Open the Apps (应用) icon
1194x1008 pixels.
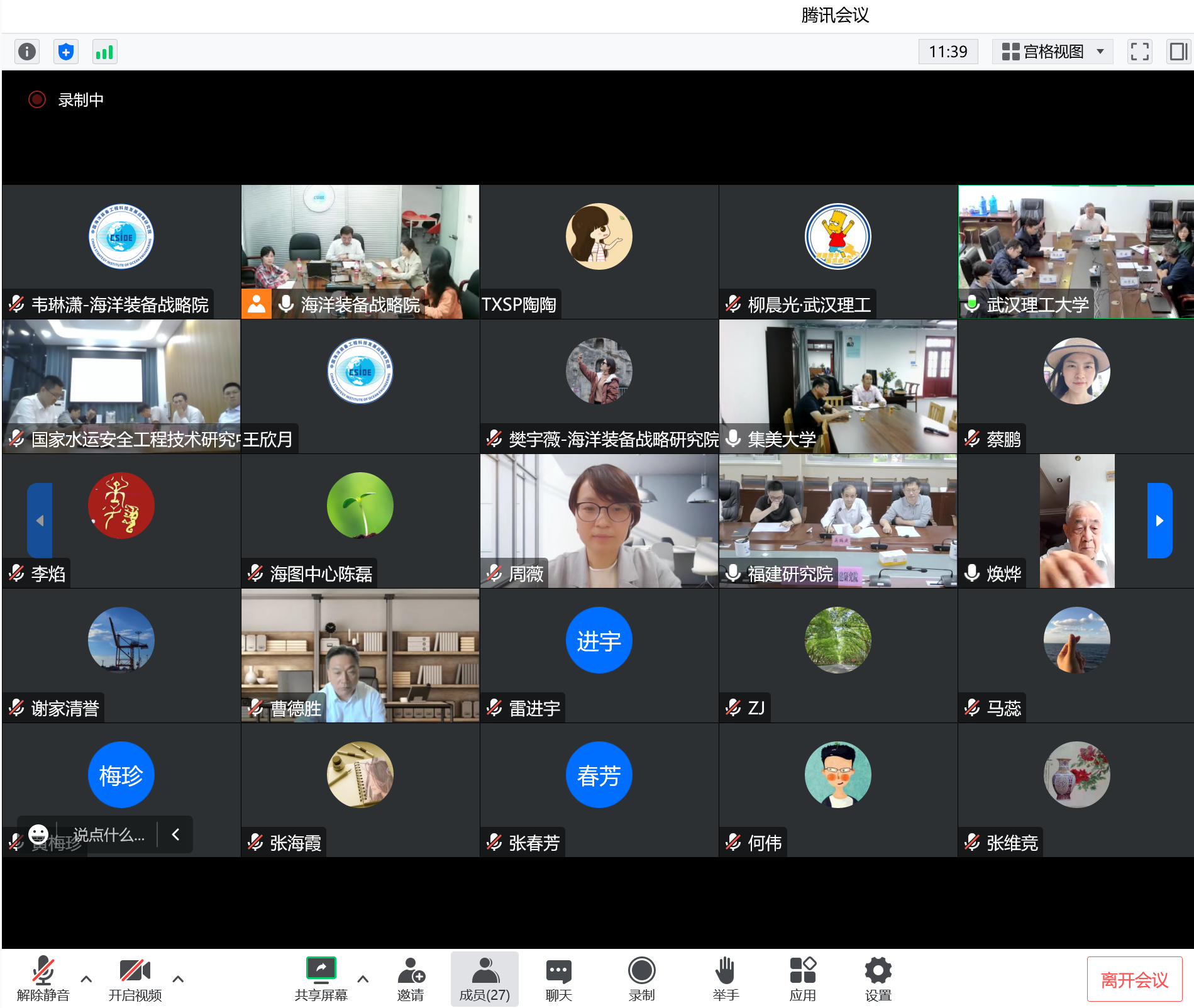tap(802, 978)
